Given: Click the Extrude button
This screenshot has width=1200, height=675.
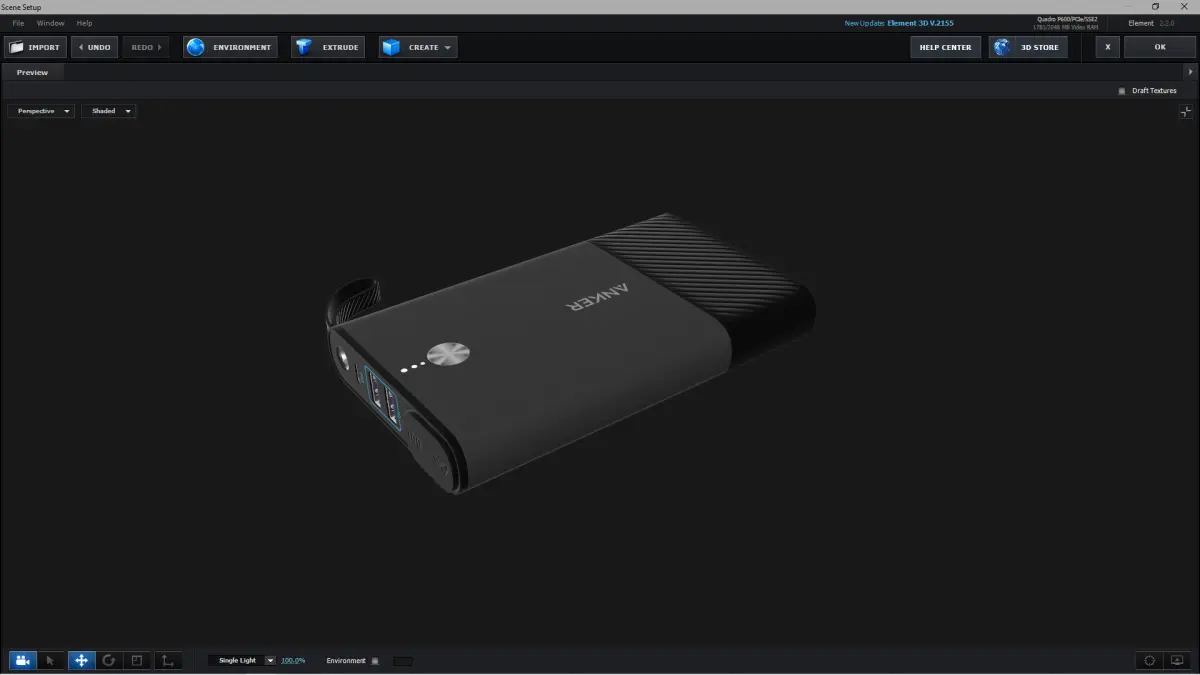Looking at the screenshot, I should point(328,47).
